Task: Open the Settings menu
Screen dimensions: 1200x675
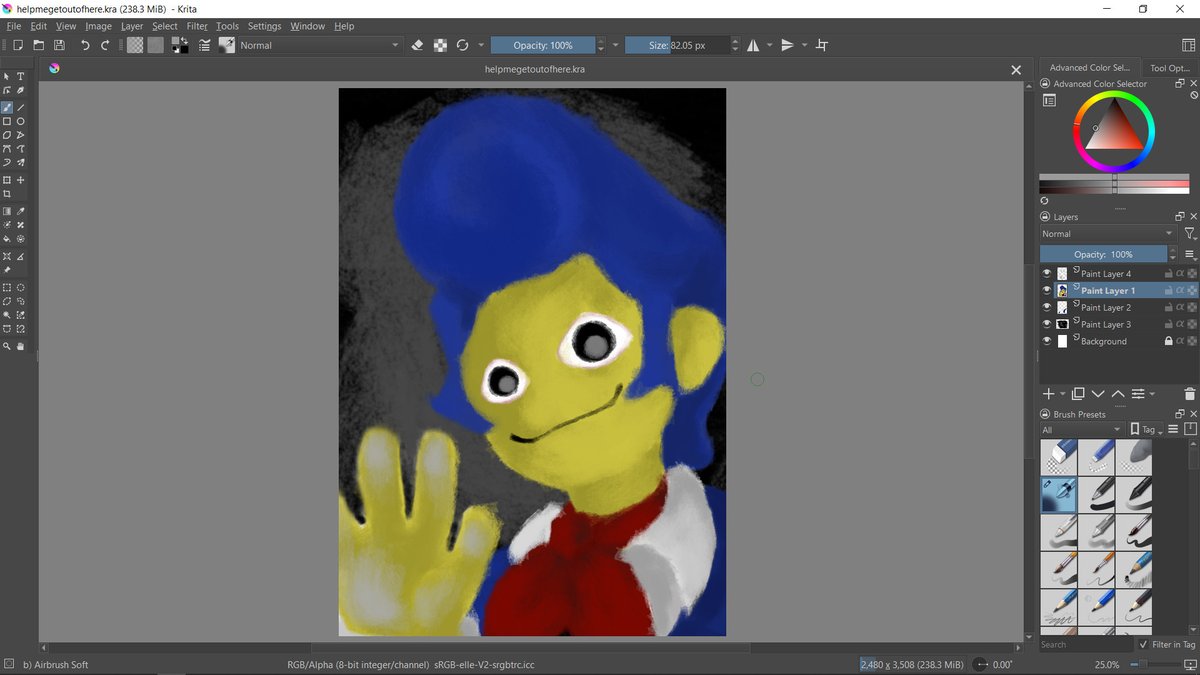Action: [x=264, y=26]
